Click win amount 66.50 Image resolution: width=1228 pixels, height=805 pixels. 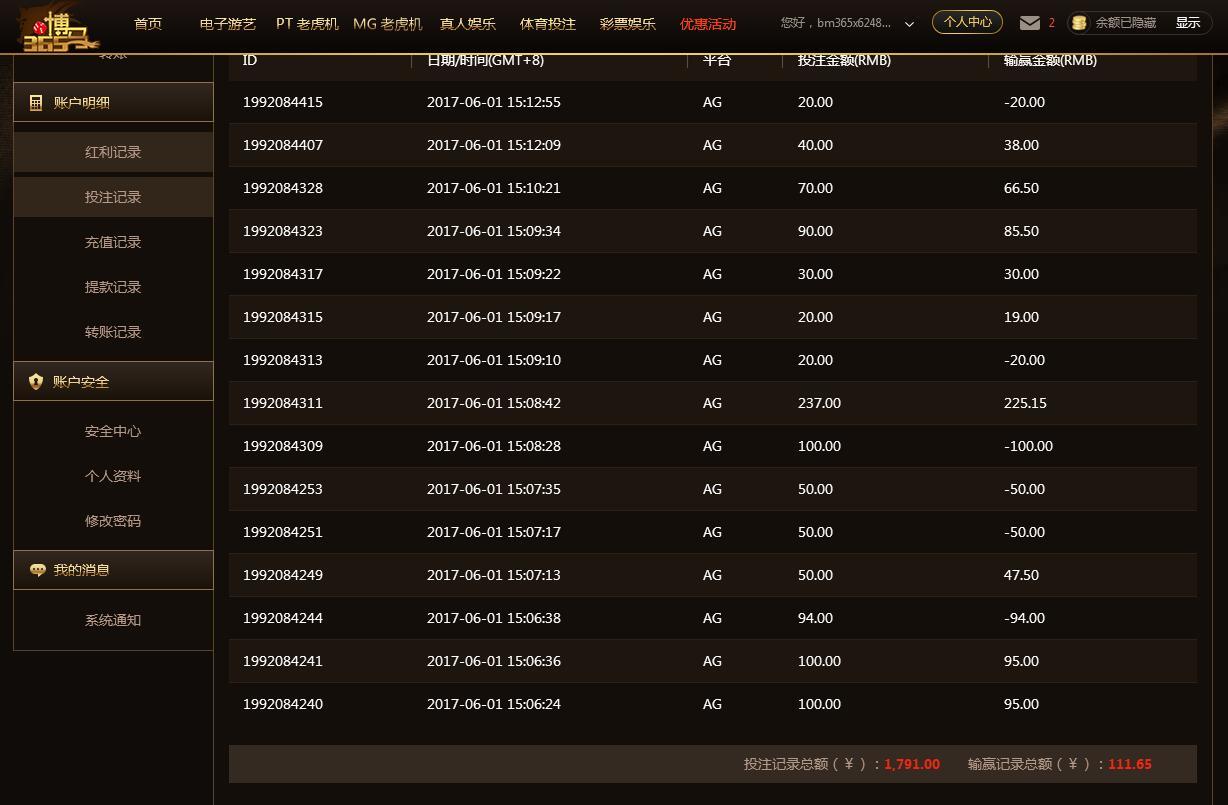click(x=1021, y=188)
